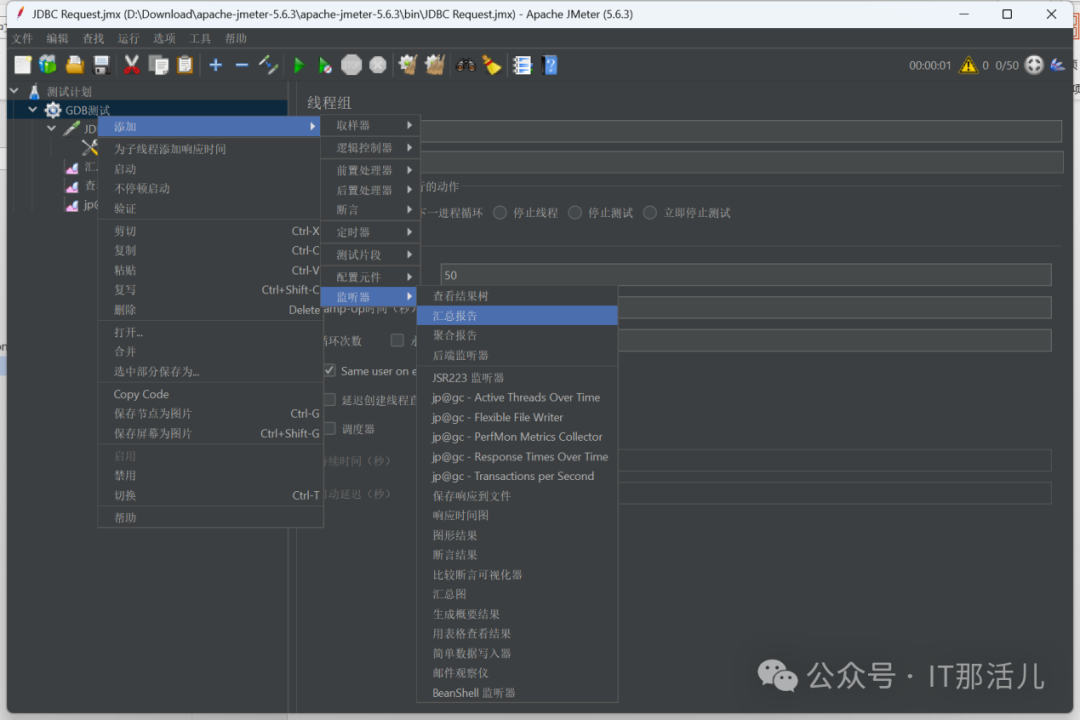
Task: Click the Paste clipboard icon
Action: pos(185,65)
